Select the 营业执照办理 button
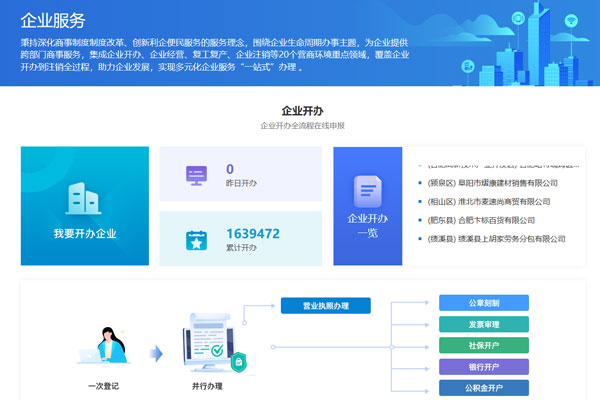 pos(325,306)
